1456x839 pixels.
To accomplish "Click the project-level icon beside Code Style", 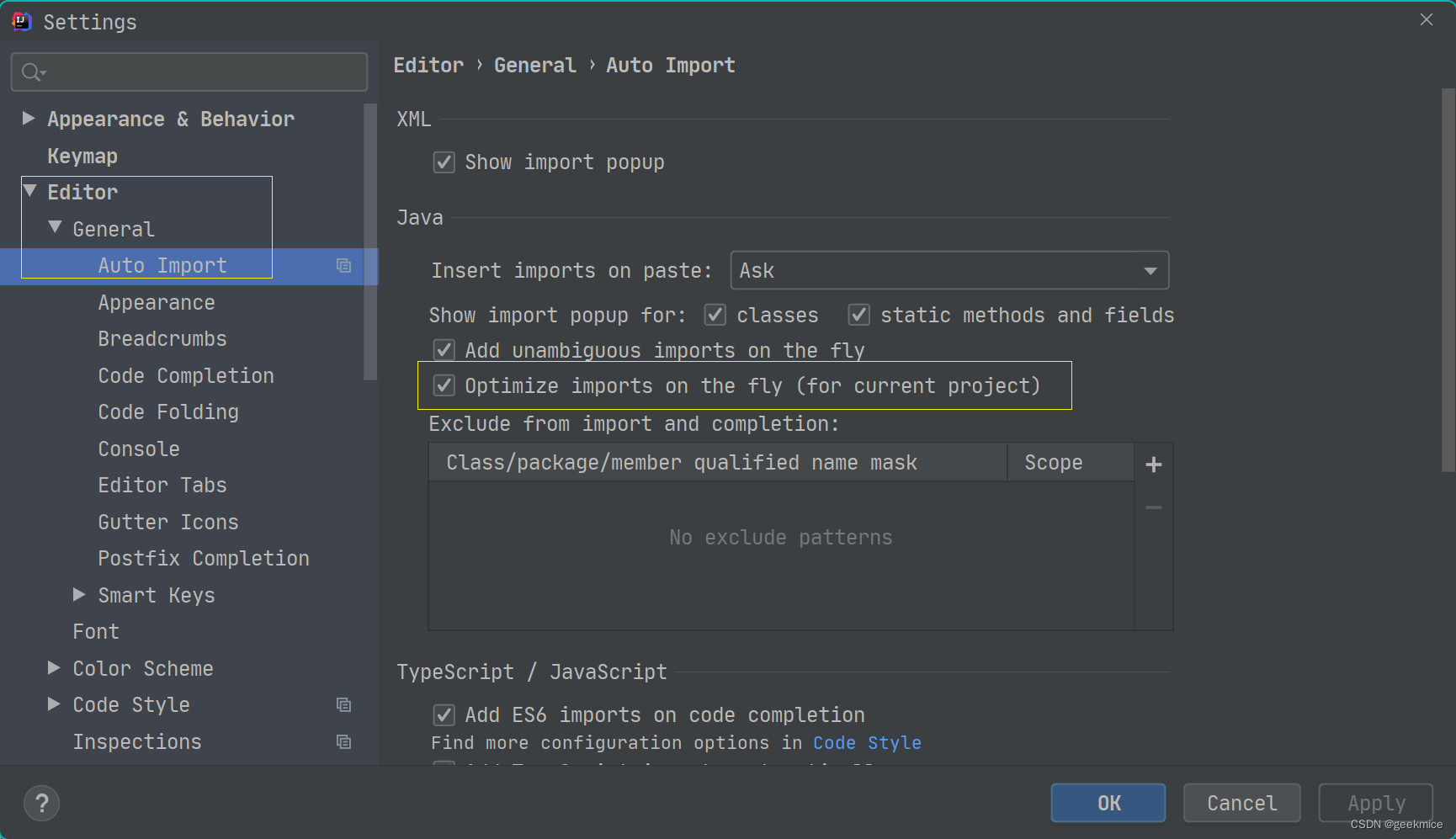I will pyautogui.click(x=343, y=705).
